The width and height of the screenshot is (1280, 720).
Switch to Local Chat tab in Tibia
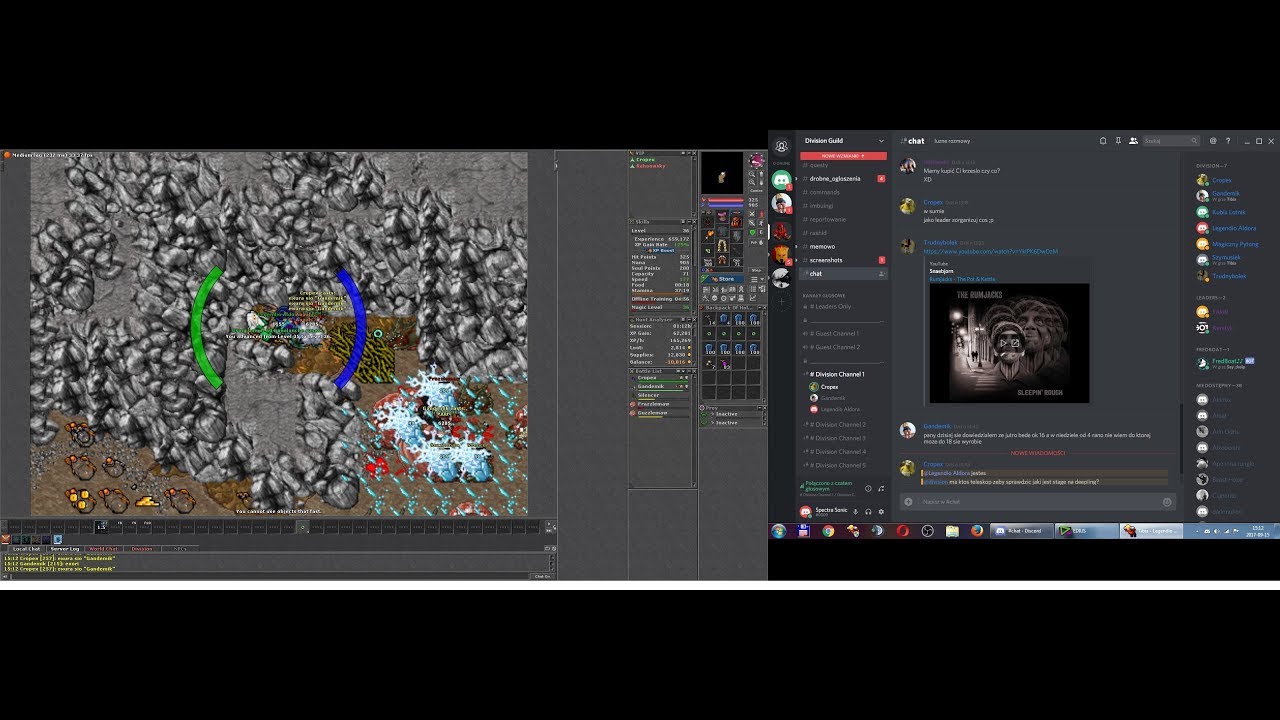pyautogui.click(x=26, y=549)
